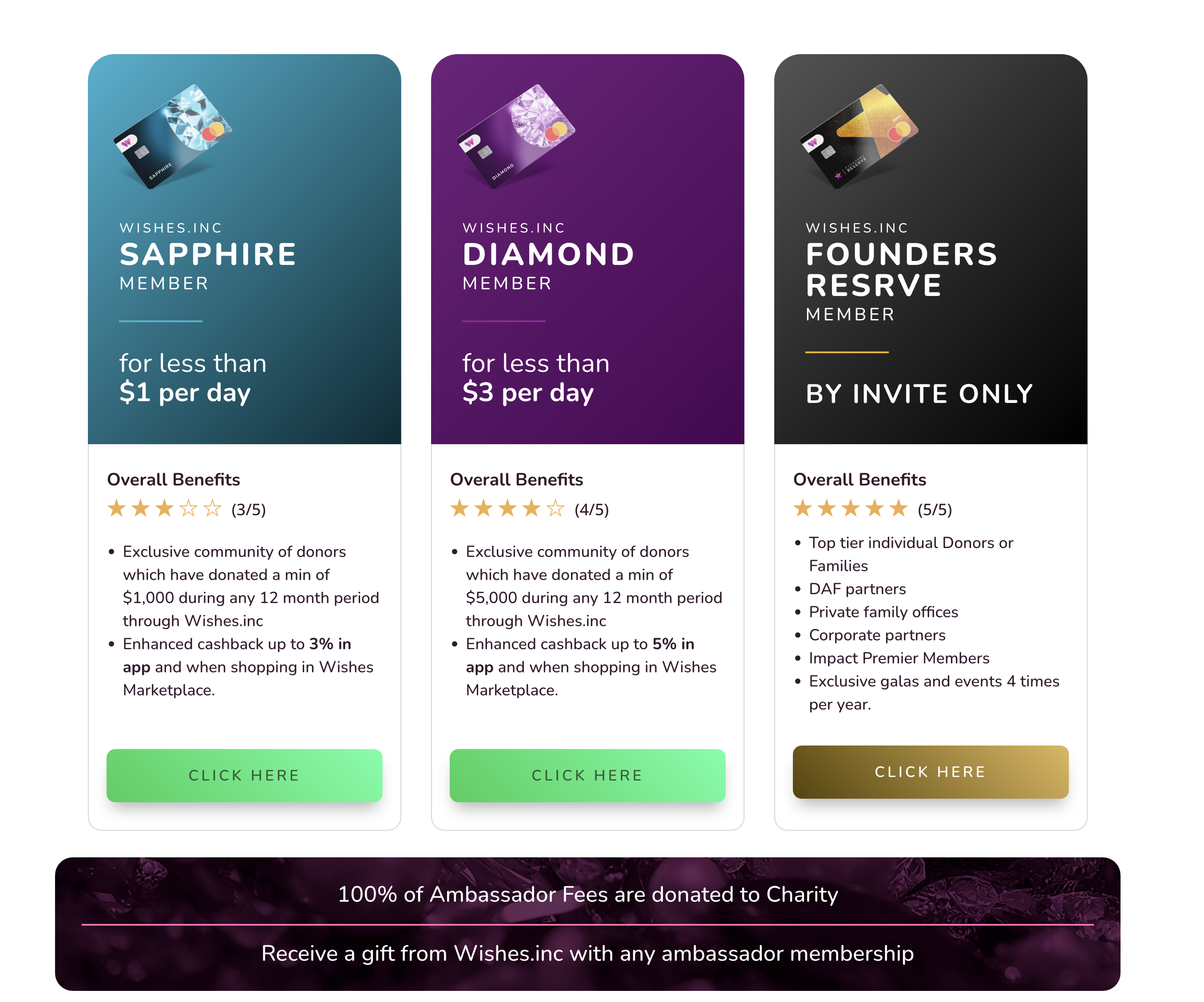Click the empty fifth star in Diamond rating
The height and width of the screenshot is (1002, 1204).
555,508
